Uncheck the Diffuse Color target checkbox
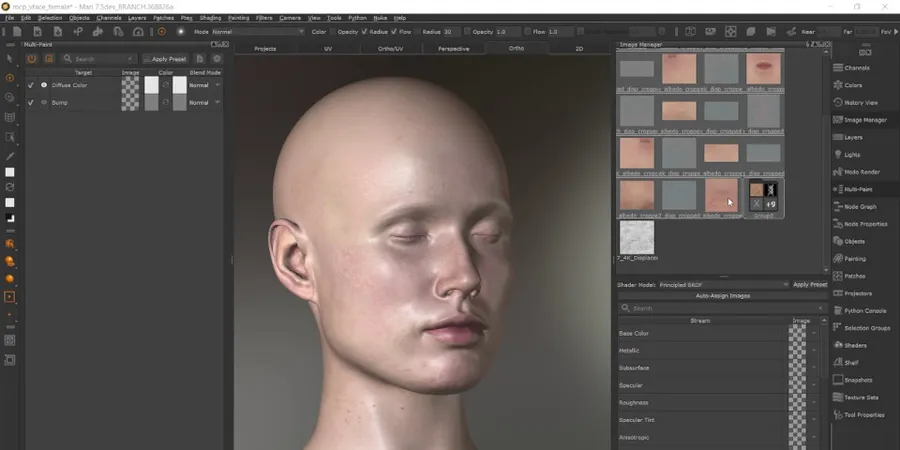The height and width of the screenshot is (450, 900). pos(31,86)
